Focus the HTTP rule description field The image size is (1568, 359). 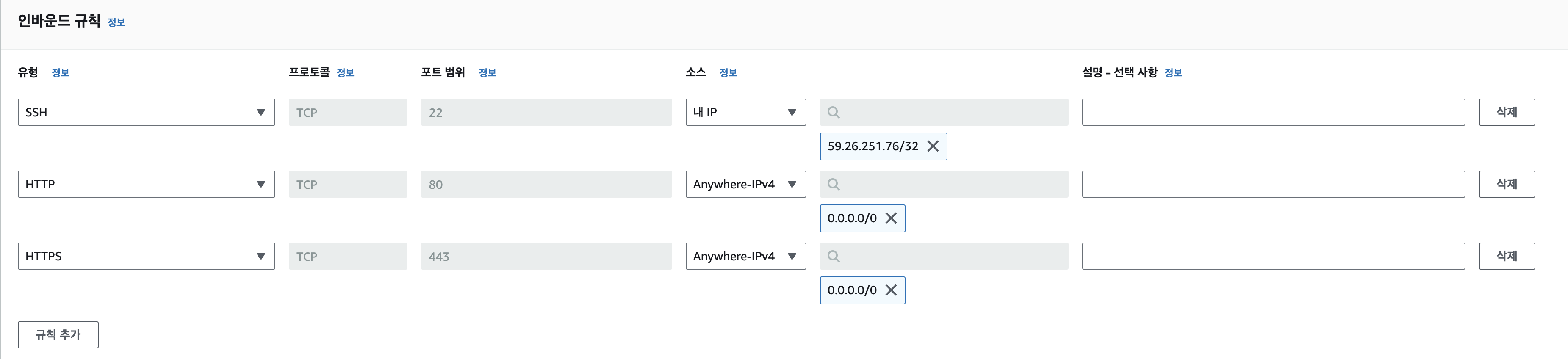click(1273, 184)
